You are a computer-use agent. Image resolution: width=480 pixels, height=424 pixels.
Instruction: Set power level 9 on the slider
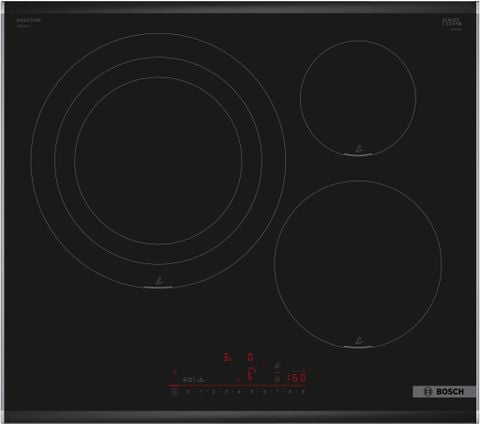tap(303, 392)
